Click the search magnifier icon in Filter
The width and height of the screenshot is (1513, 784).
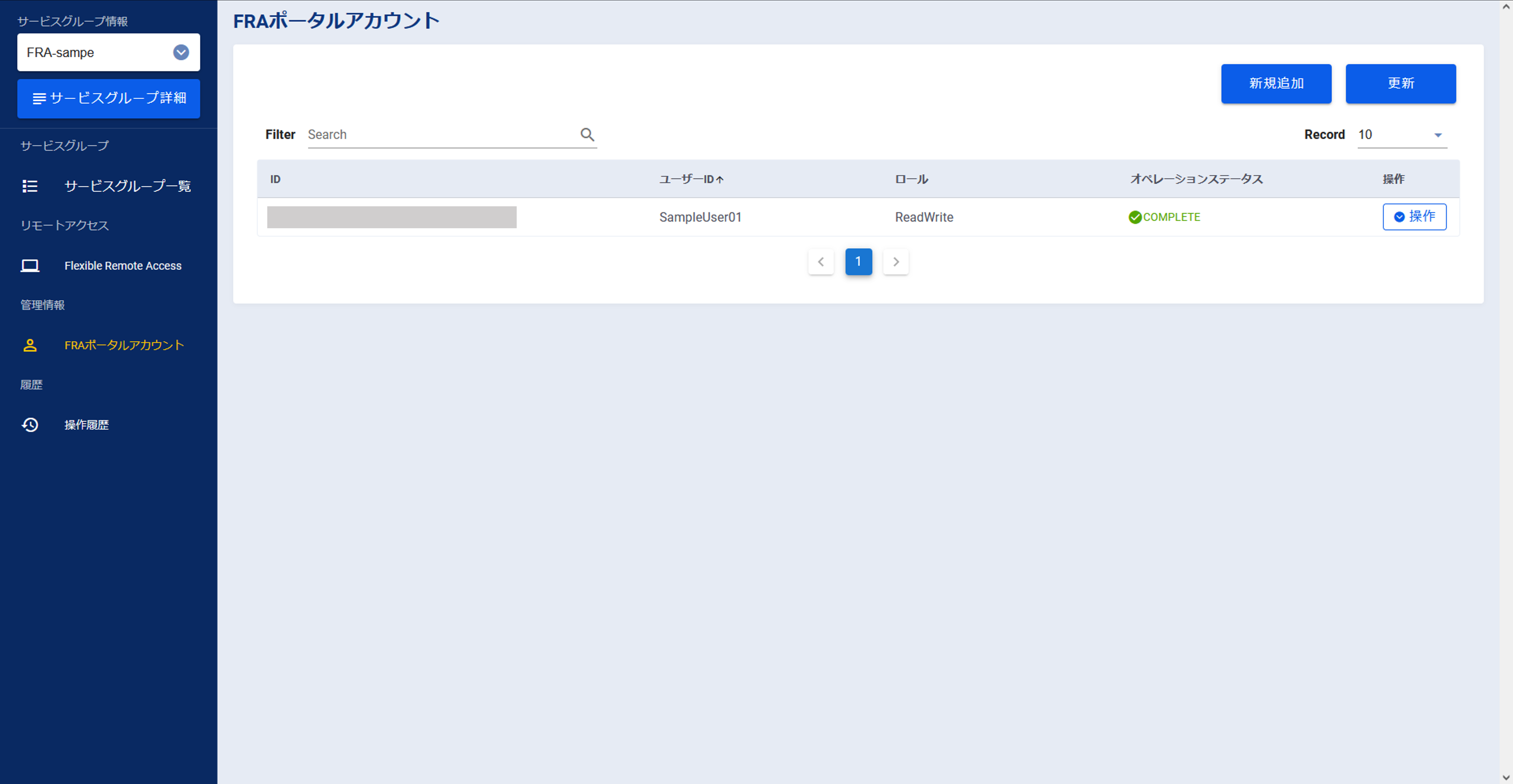(x=587, y=134)
